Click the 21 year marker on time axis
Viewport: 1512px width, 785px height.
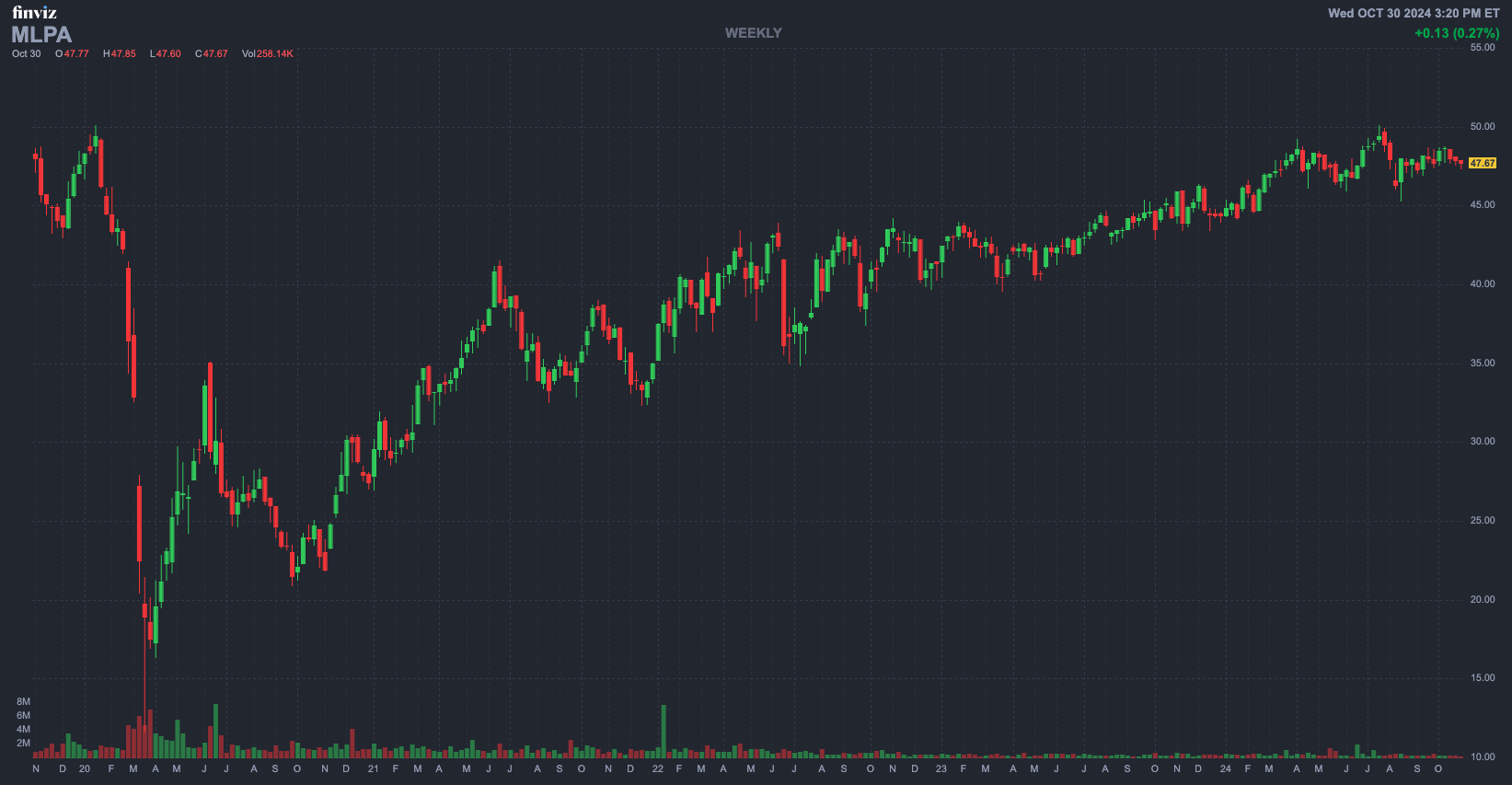point(373,769)
